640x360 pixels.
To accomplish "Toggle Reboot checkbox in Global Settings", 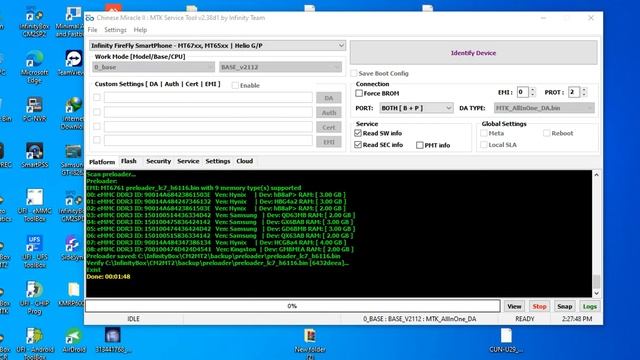I will [547, 133].
